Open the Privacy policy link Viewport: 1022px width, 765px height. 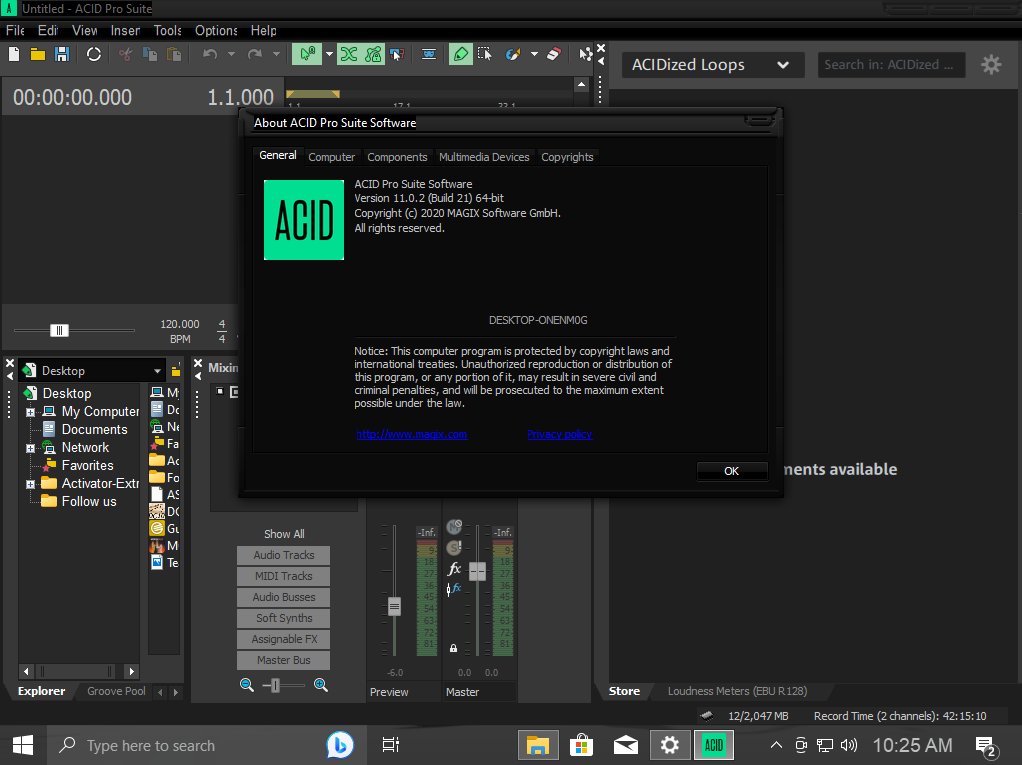click(x=559, y=434)
